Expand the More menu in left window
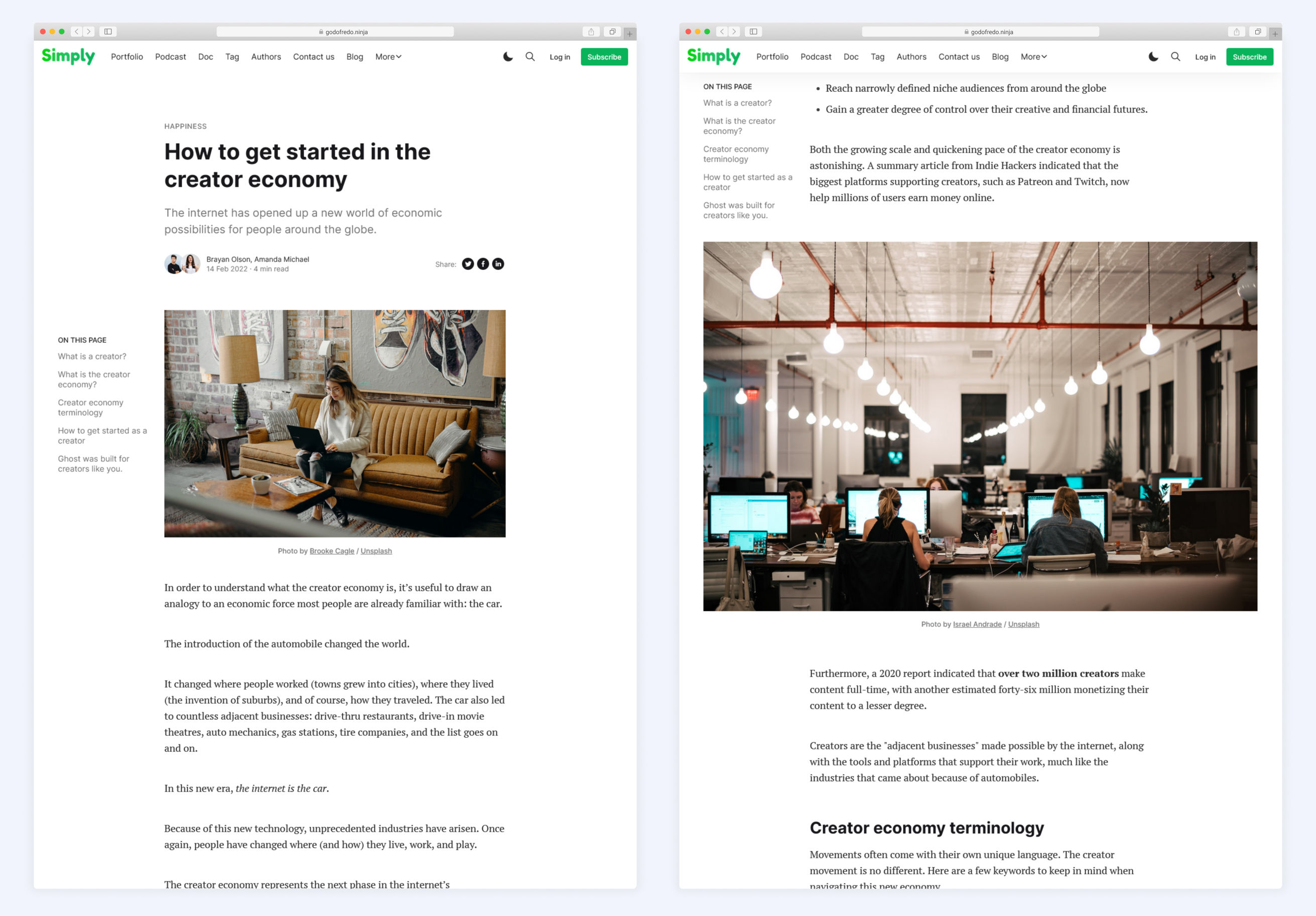 point(388,57)
